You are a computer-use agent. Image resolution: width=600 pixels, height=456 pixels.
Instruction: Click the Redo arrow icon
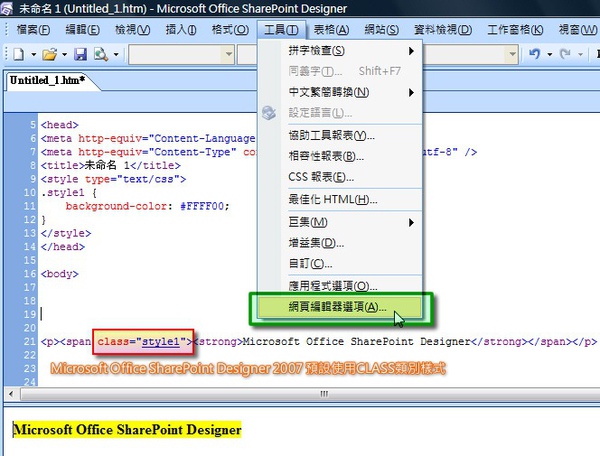pyautogui.click(x=565, y=54)
